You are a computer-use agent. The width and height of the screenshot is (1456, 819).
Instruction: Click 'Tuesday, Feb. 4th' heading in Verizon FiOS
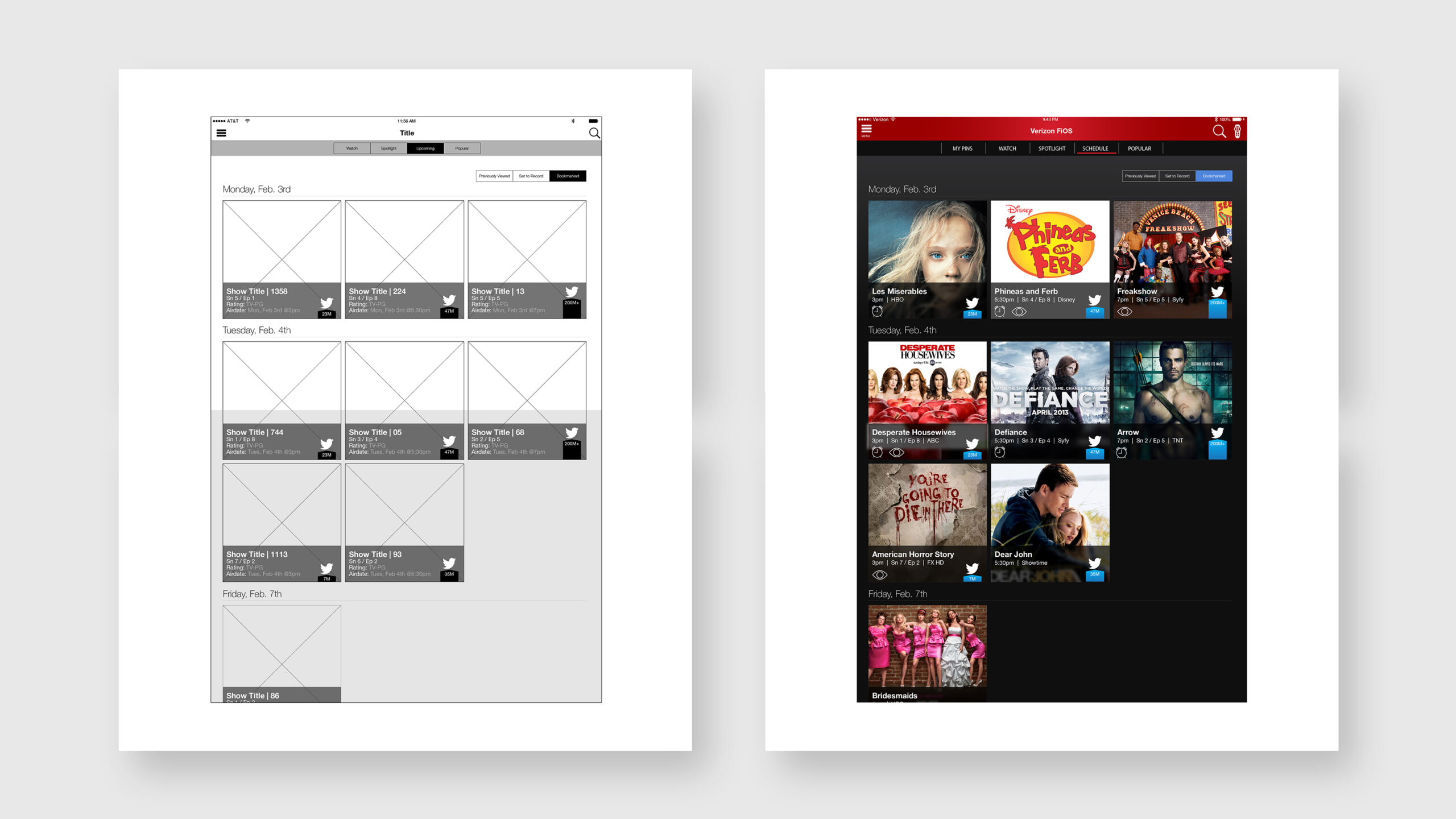point(902,330)
